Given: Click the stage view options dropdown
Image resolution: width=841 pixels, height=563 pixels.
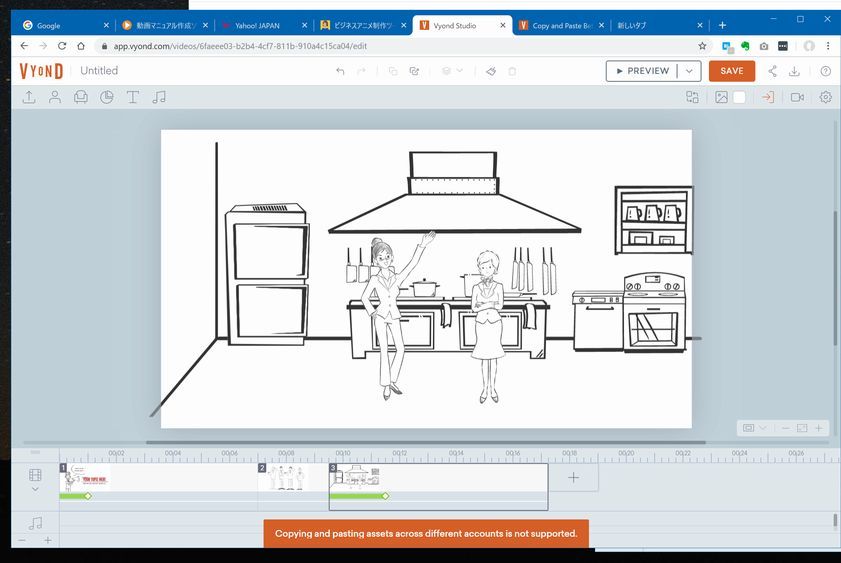Looking at the screenshot, I should tap(754, 428).
